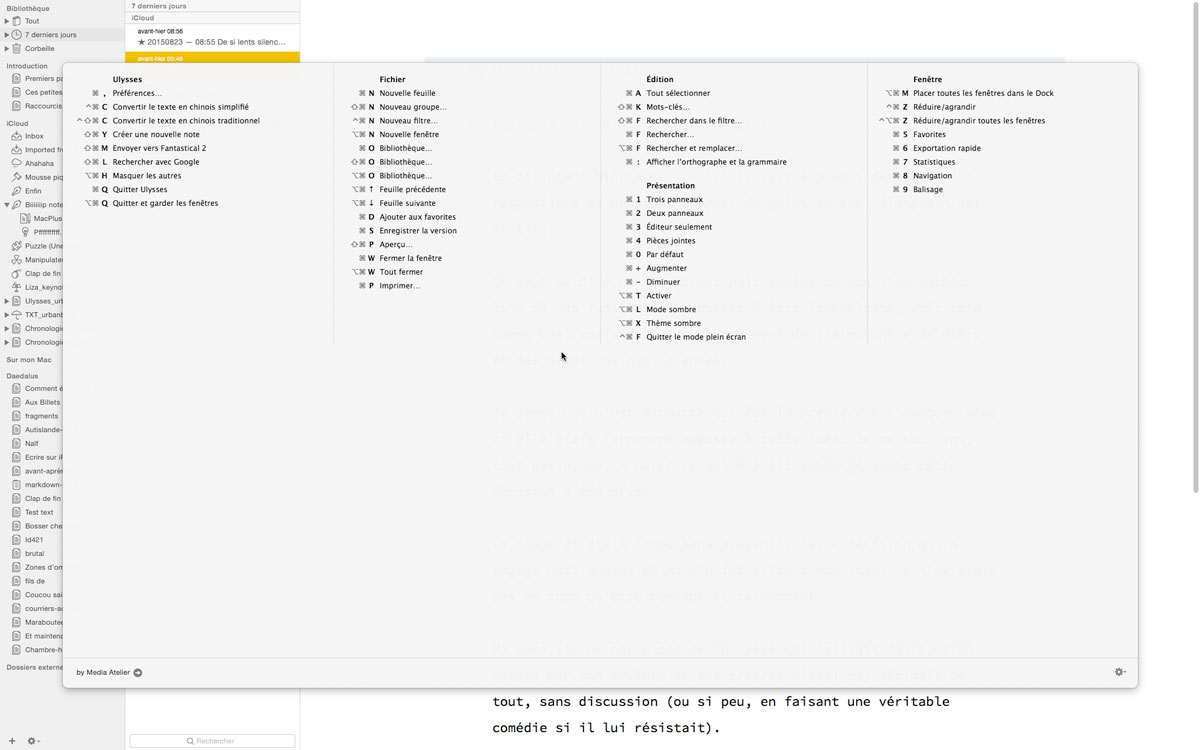This screenshot has height=750, width=1200.
Task: Select the brutal item in Daedalus
Action: (x=35, y=553)
